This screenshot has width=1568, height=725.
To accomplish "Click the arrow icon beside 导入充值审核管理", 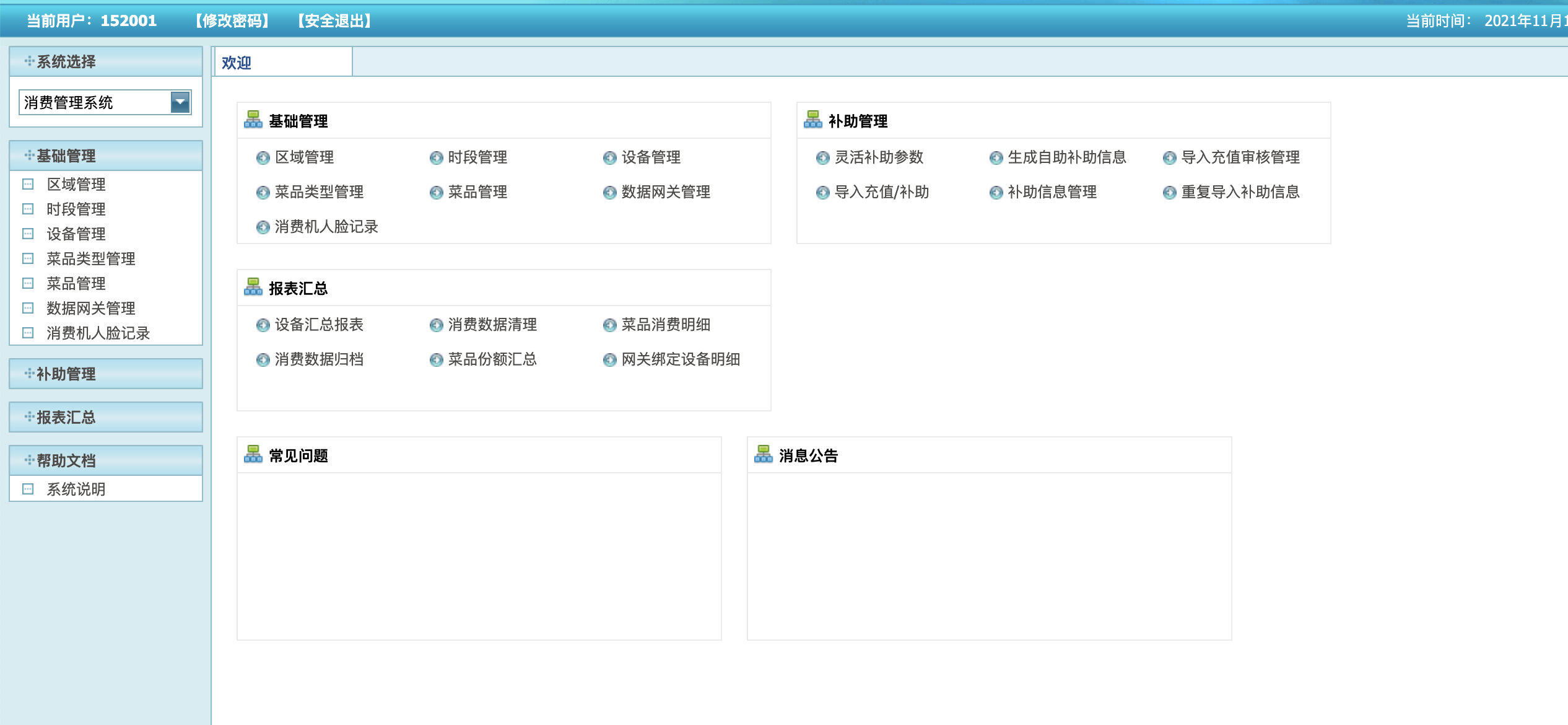I will point(1169,158).
